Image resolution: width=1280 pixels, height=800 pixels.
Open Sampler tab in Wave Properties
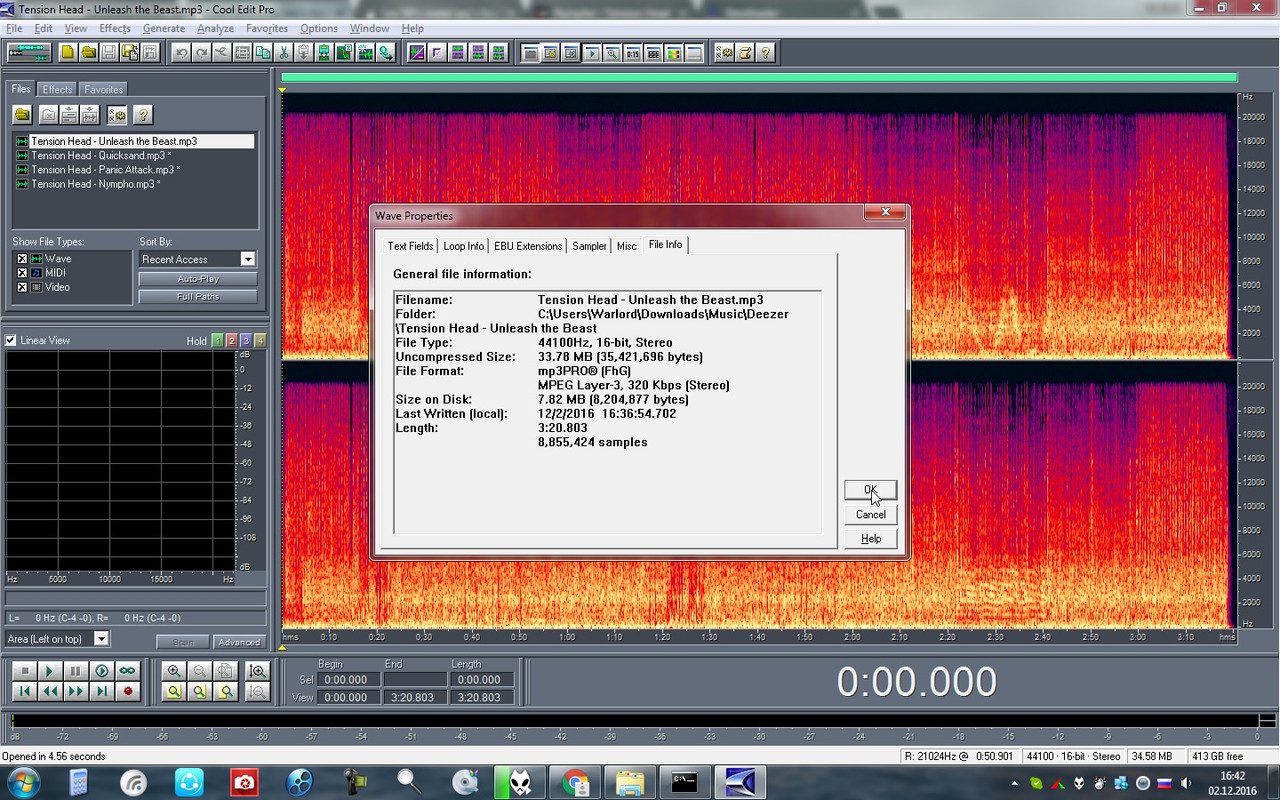click(x=589, y=246)
